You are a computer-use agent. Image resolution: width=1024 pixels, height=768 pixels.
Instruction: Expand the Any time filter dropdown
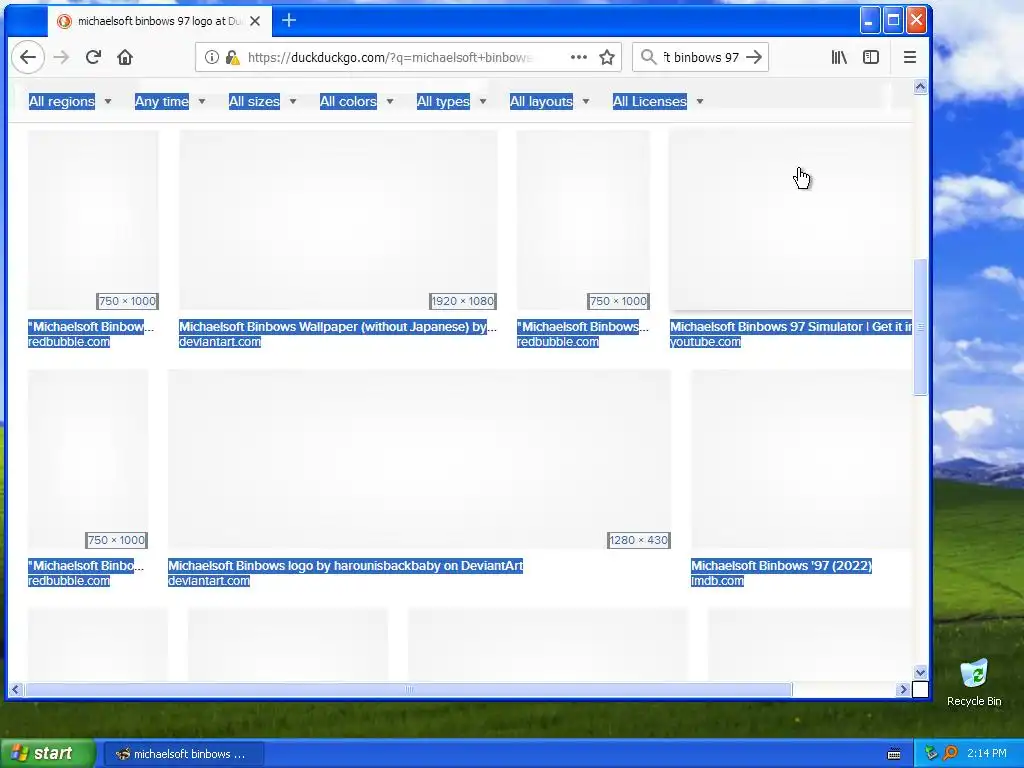[170, 101]
